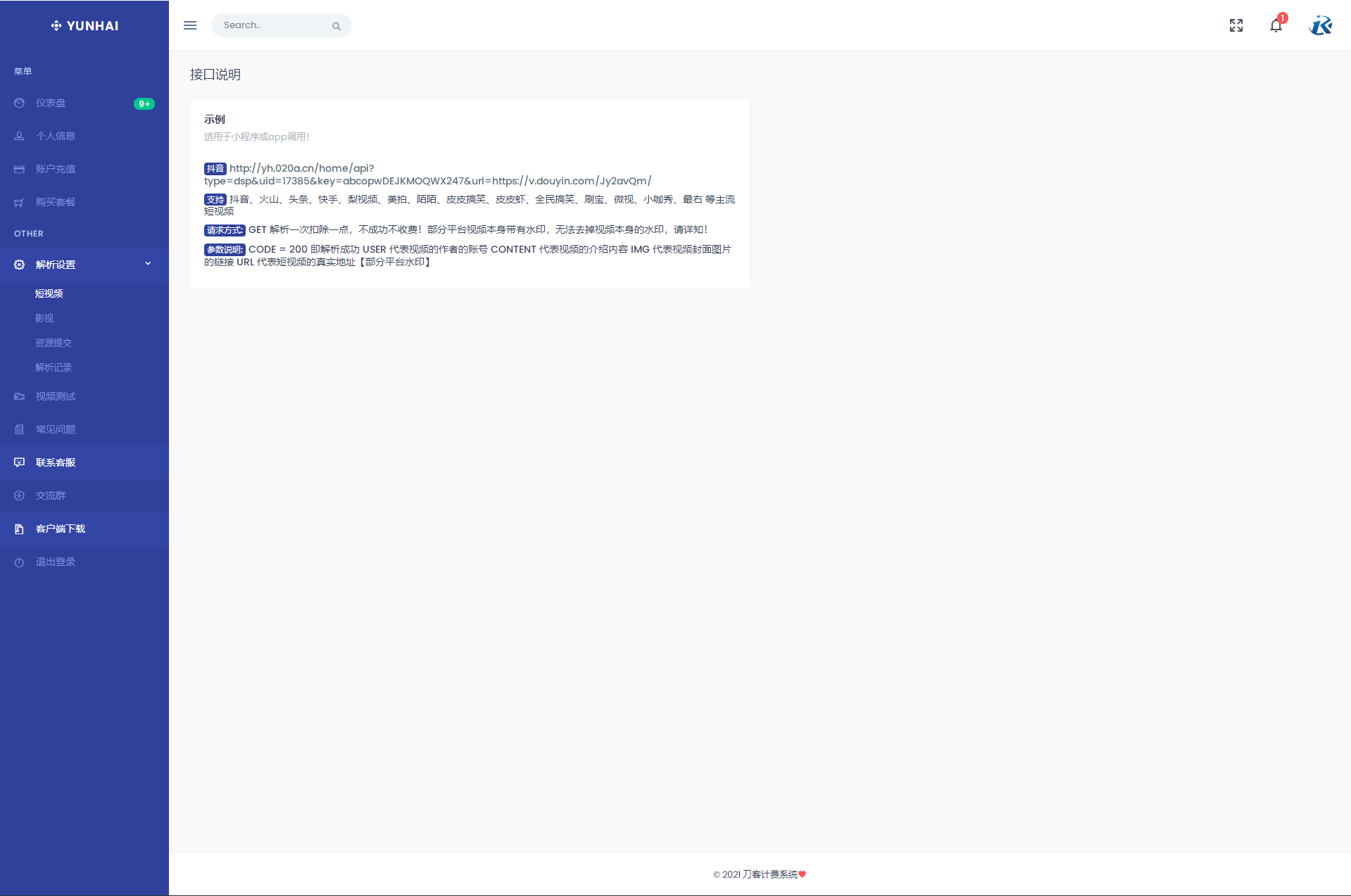Open 资源提交 submenu item
This screenshot has height=896, width=1351.
[x=54, y=343]
